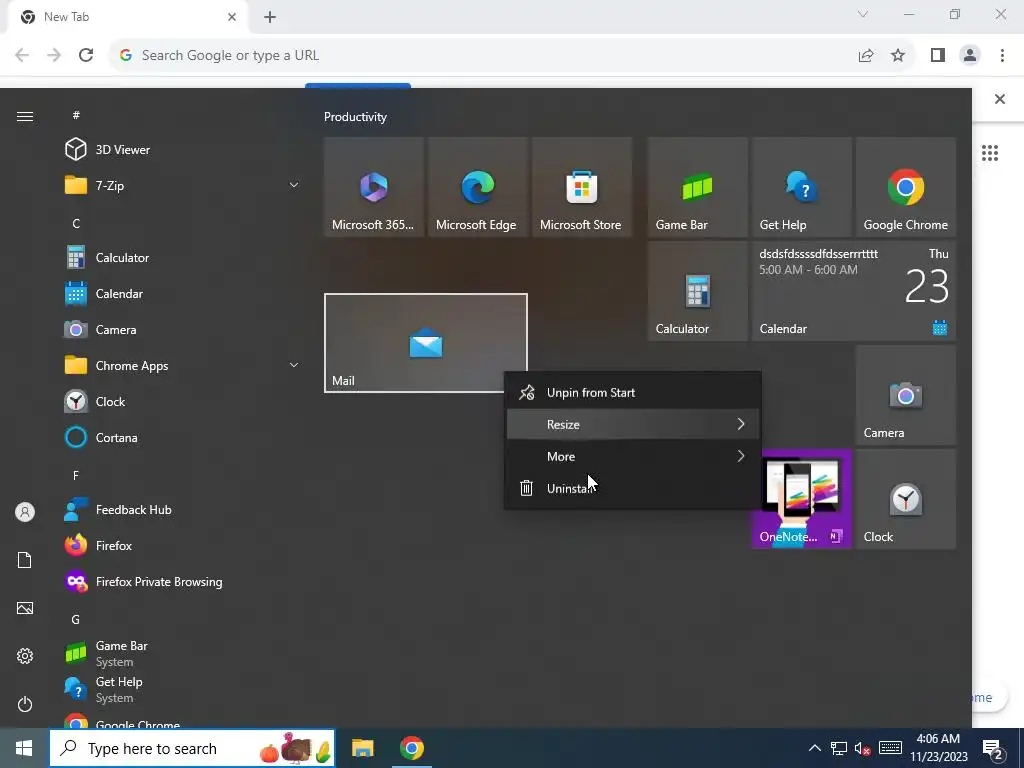Image resolution: width=1024 pixels, height=768 pixels.
Task: Open Settings gear in Start sidebar
Action: coord(25,656)
